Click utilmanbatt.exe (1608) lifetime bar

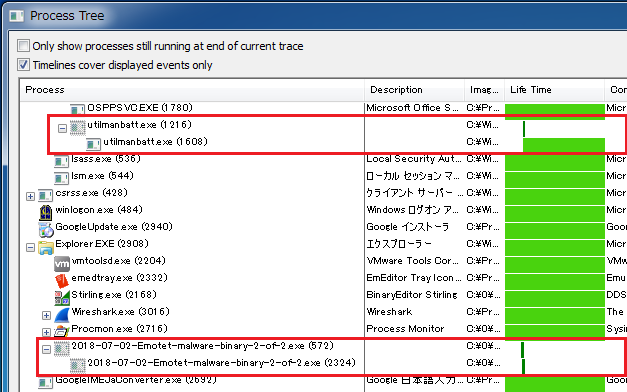pos(563,145)
